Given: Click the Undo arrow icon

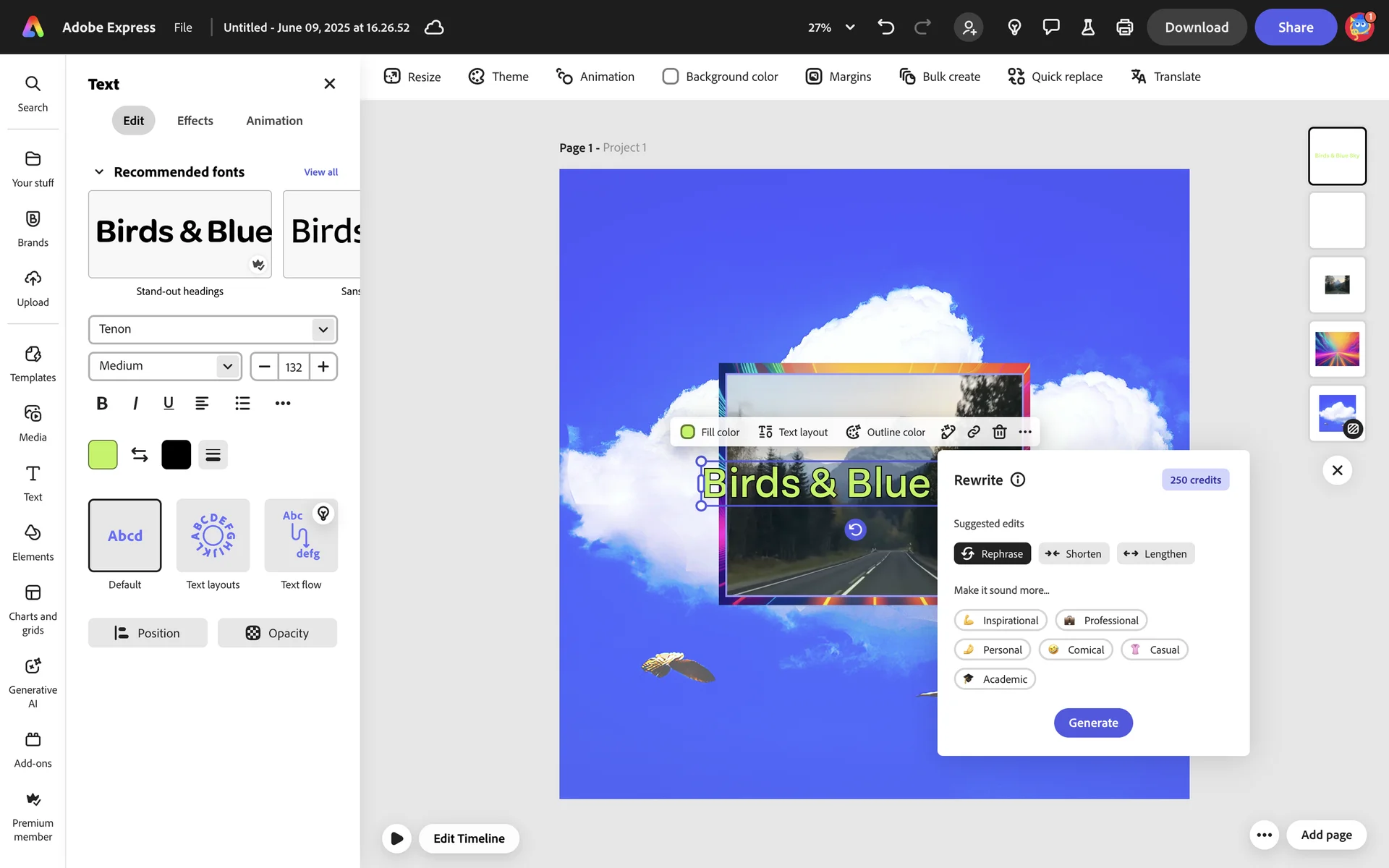Looking at the screenshot, I should [885, 27].
